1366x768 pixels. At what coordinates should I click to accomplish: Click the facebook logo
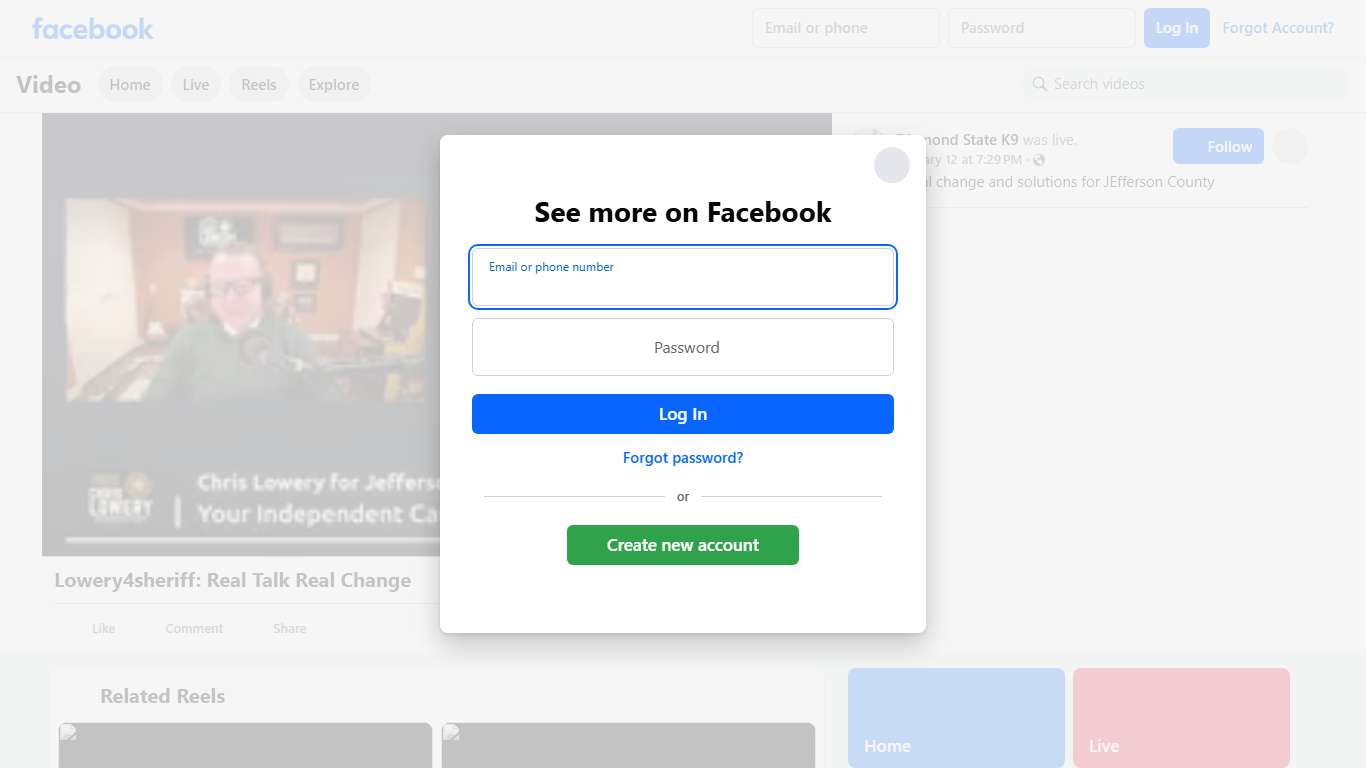tap(93, 28)
